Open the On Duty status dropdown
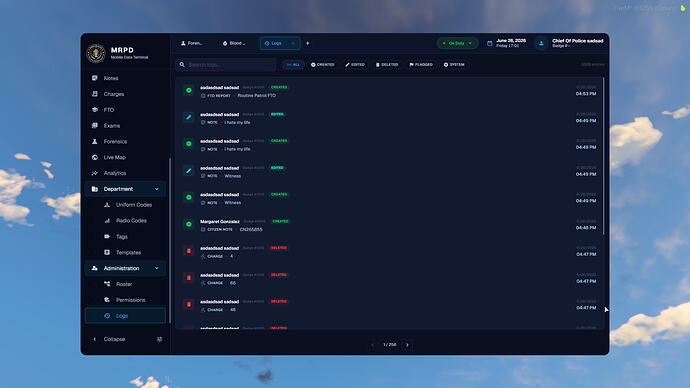The width and height of the screenshot is (690, 388). 457,43
